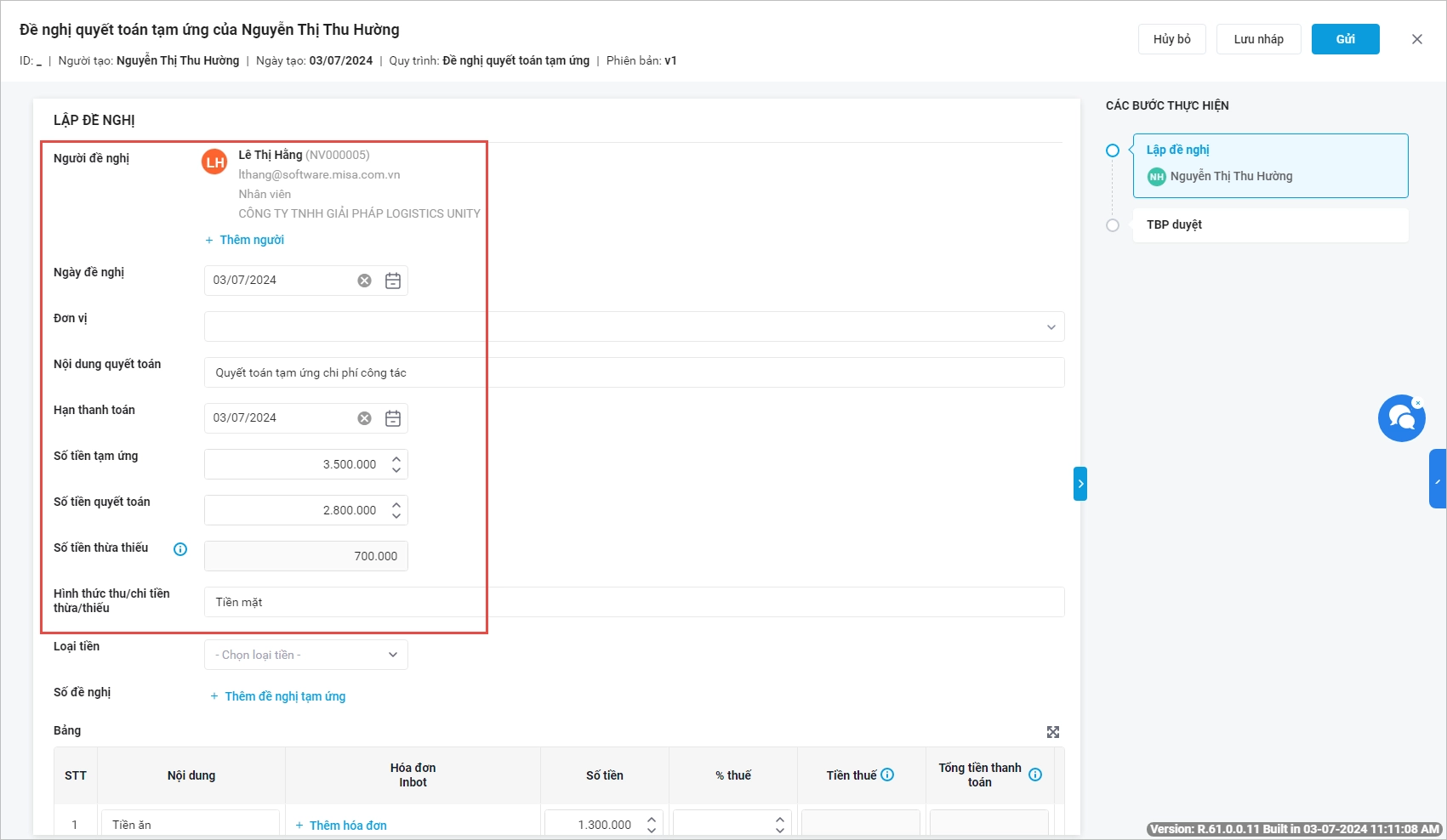1447x840 pixels.
Task: Open the chat support bubble
Action: (x=1401, y=418)
